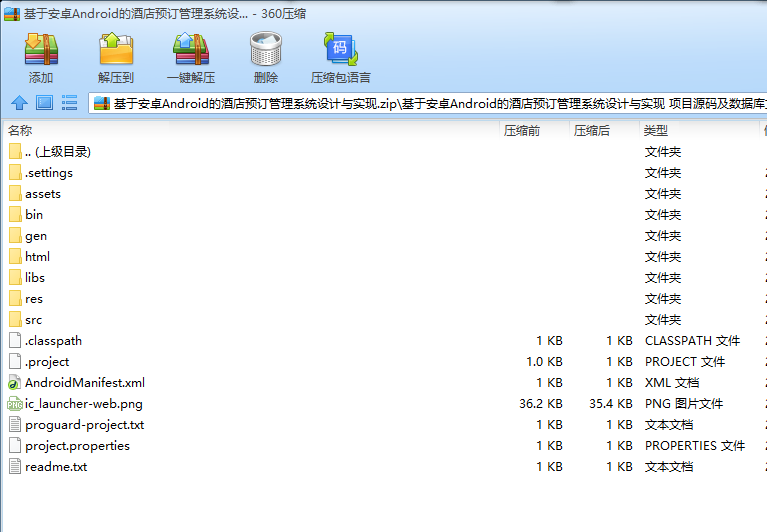767x532 pixels.
Task: Click the 'CLASSPATH 文件' type cell
Action: click(693, 341)
